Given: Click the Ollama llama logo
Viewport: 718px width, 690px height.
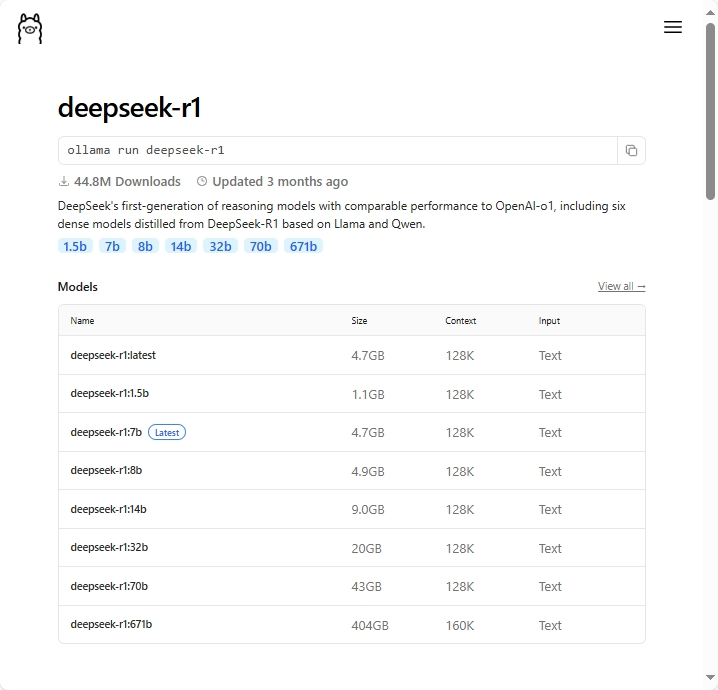Looking at the screenshot, I should 30,29.
